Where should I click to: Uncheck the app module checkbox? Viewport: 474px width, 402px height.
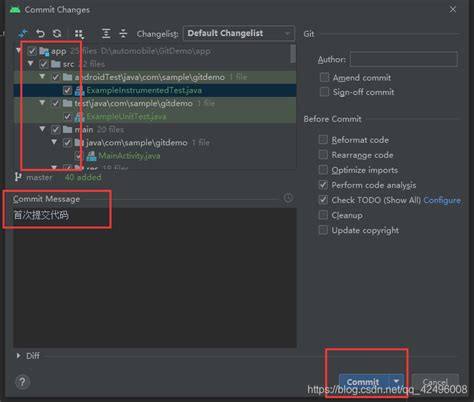[x=32, y=51]
